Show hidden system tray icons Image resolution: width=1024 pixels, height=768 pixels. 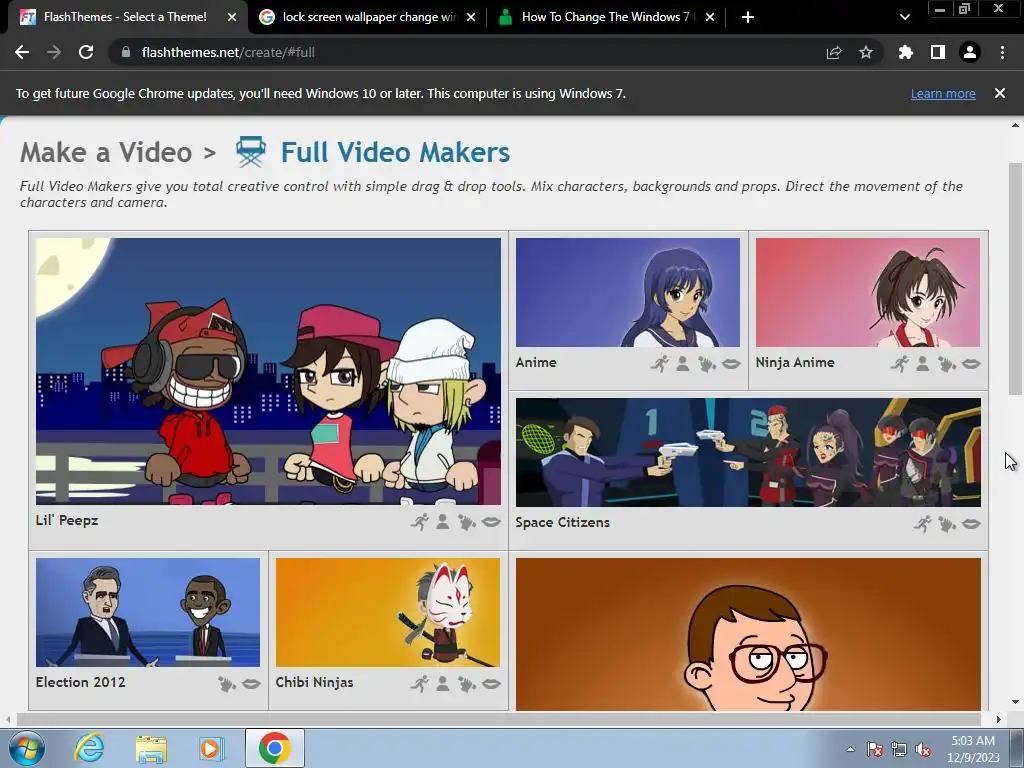coord(850,749)
